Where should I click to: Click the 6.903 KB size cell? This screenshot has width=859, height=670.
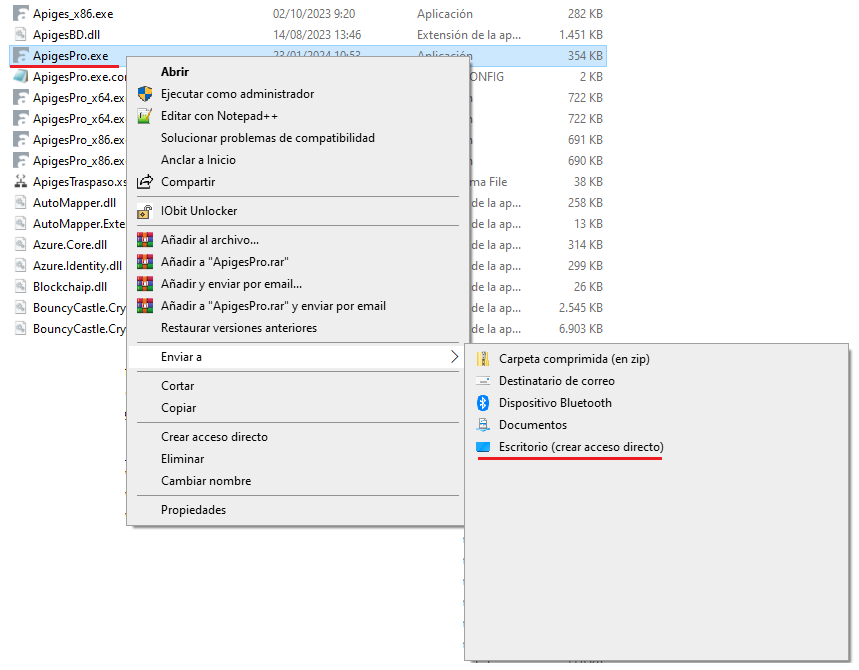pyautogui.click(x=581, y=329)
